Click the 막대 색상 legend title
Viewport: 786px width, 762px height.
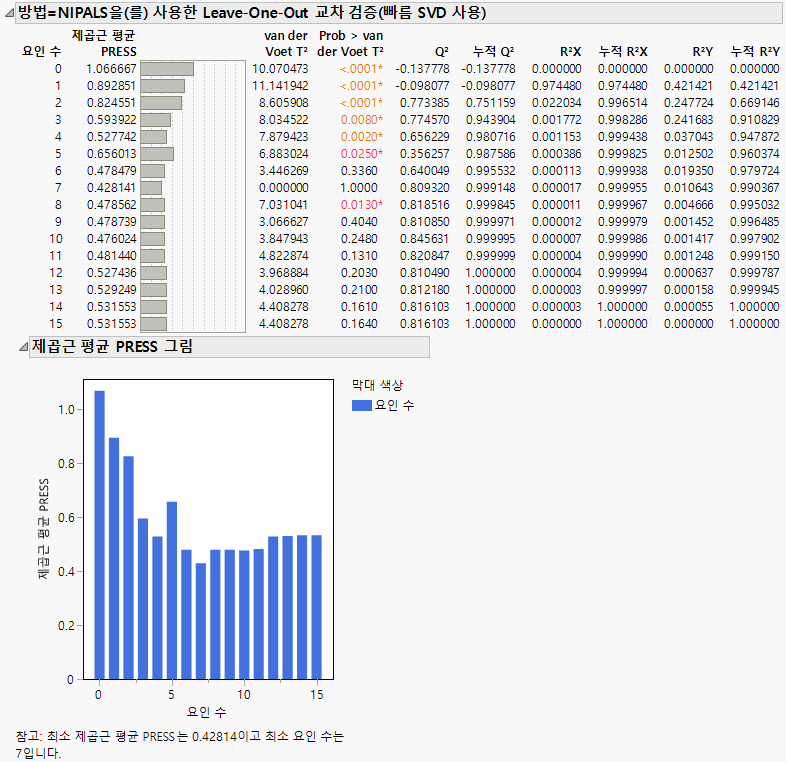click(x=377, y=385)
